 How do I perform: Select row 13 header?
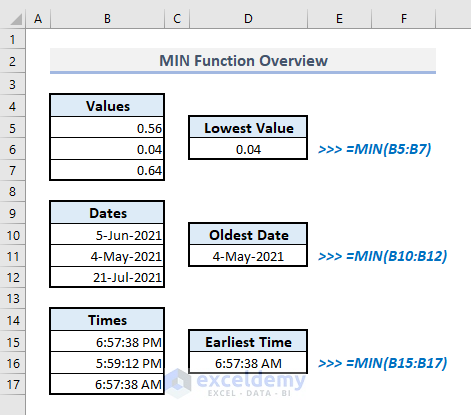click(13, 298)
